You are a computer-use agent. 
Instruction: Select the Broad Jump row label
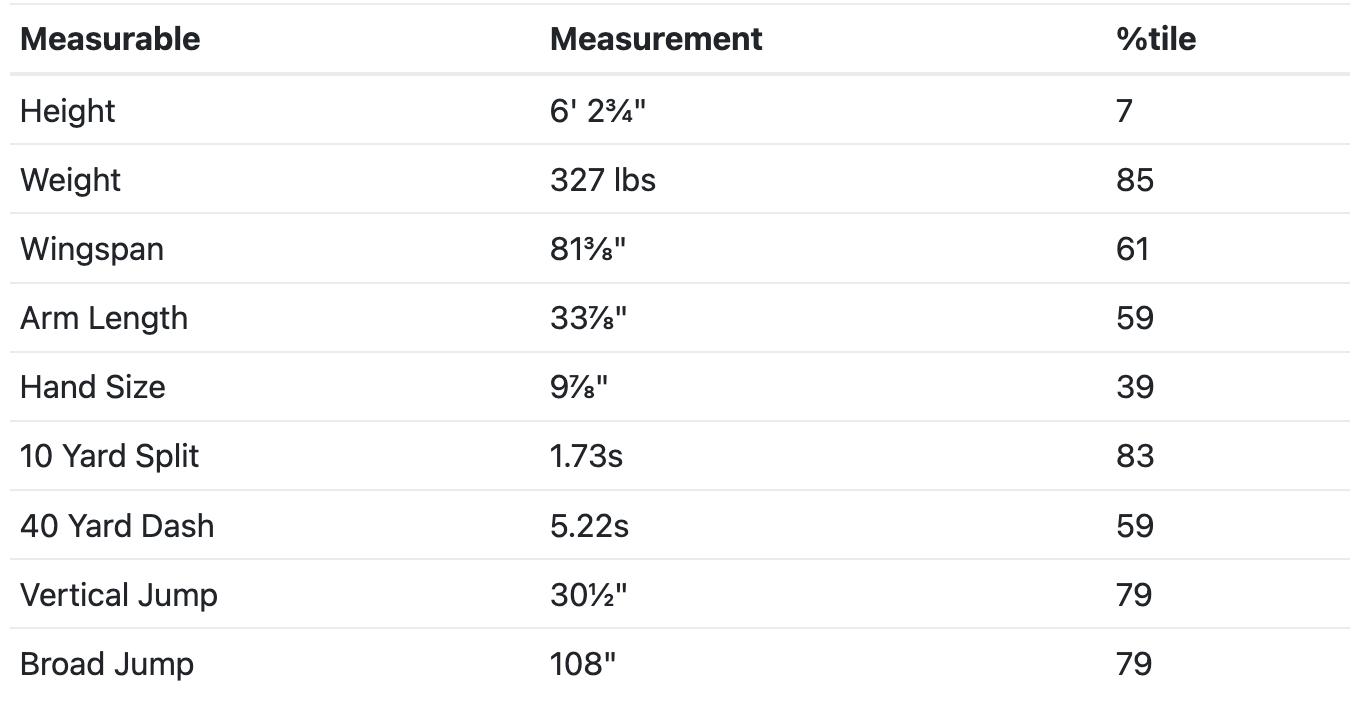pos(107,664)
